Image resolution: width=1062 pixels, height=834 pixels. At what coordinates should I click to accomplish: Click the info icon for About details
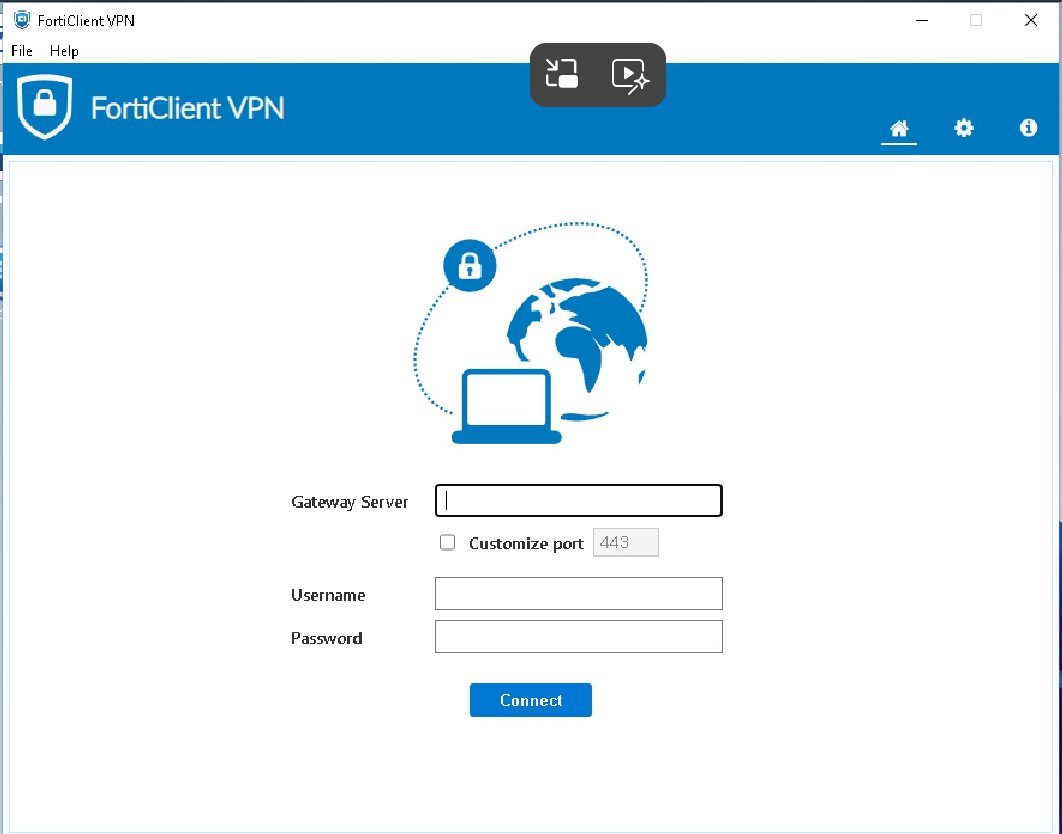[x=1028, y=128]
